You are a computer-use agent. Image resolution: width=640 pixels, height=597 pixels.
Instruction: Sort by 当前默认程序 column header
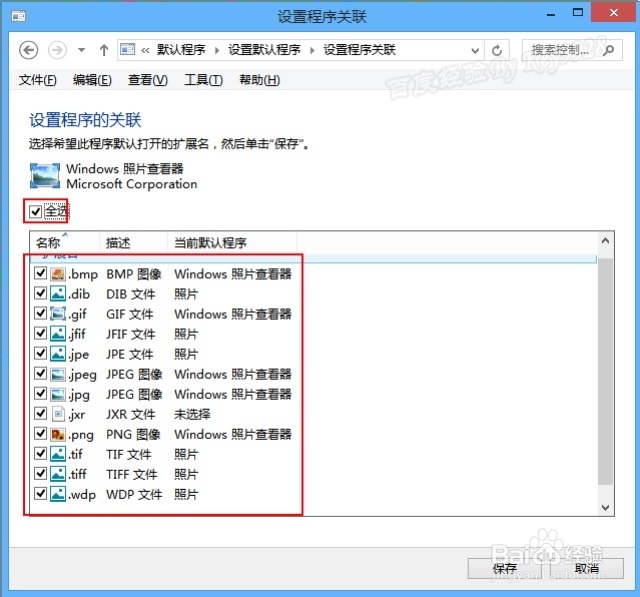(232, 242)
